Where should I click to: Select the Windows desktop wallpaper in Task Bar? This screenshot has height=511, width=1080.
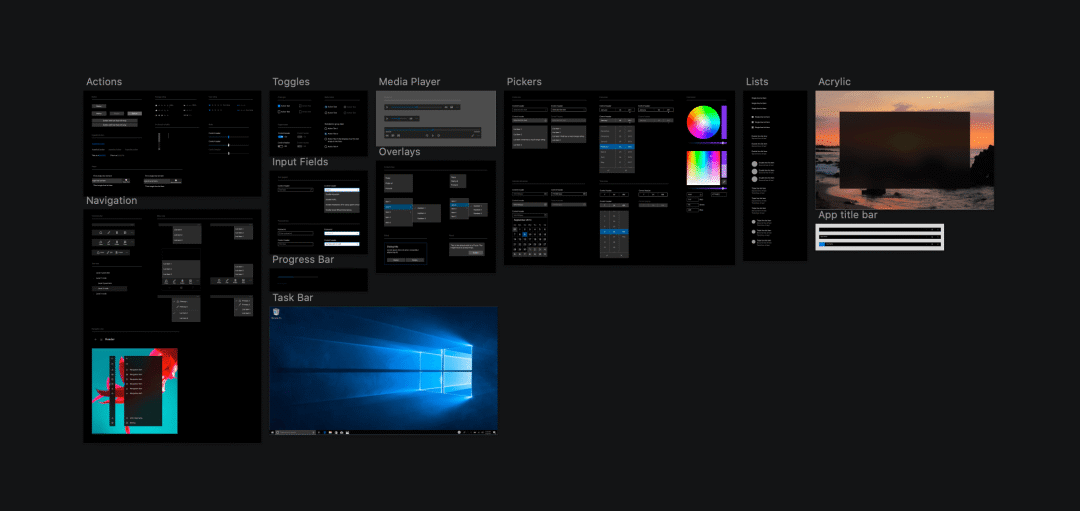pos(384,371)
